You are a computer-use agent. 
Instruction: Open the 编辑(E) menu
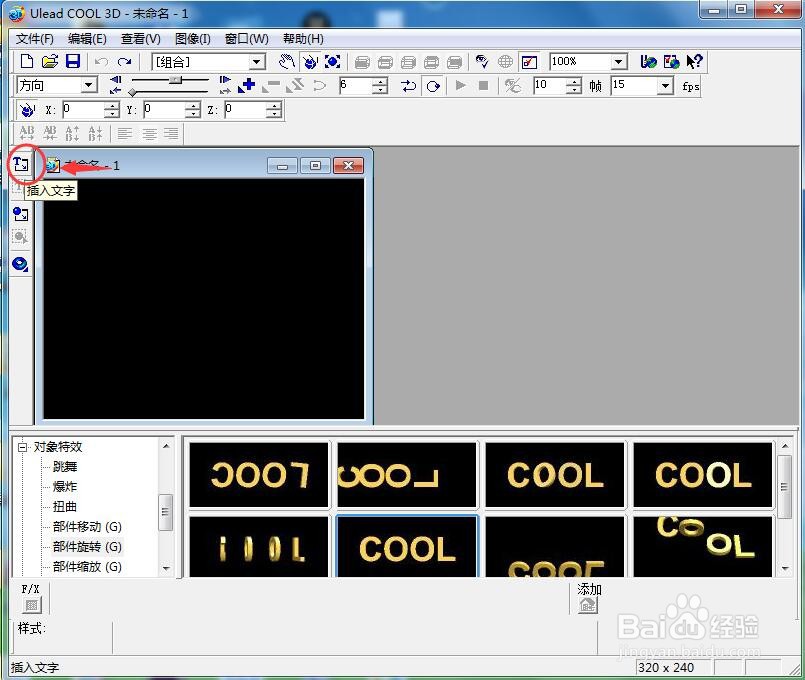pos(87,39)
